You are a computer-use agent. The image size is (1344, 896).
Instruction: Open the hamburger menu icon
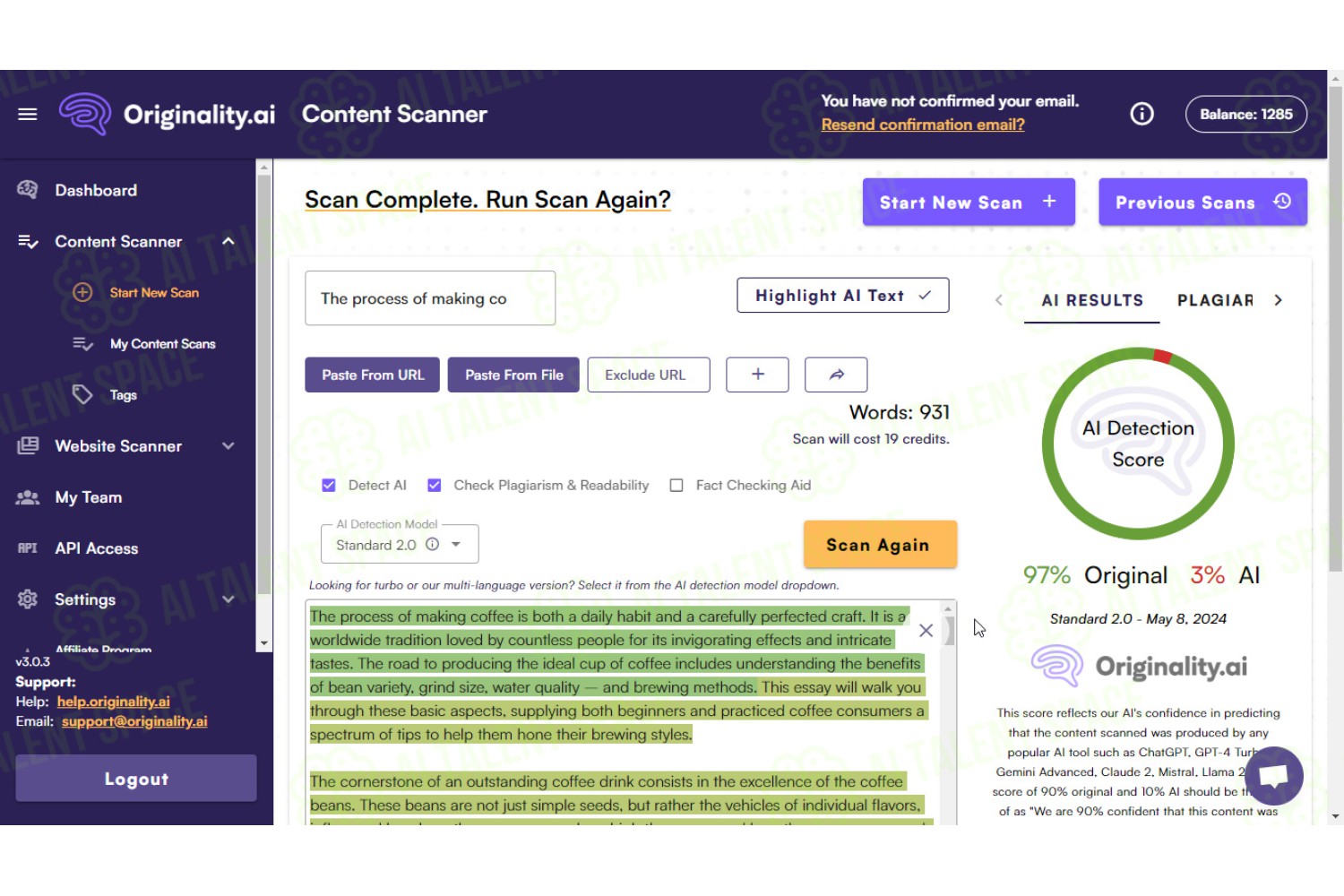(x=28, y=114)
